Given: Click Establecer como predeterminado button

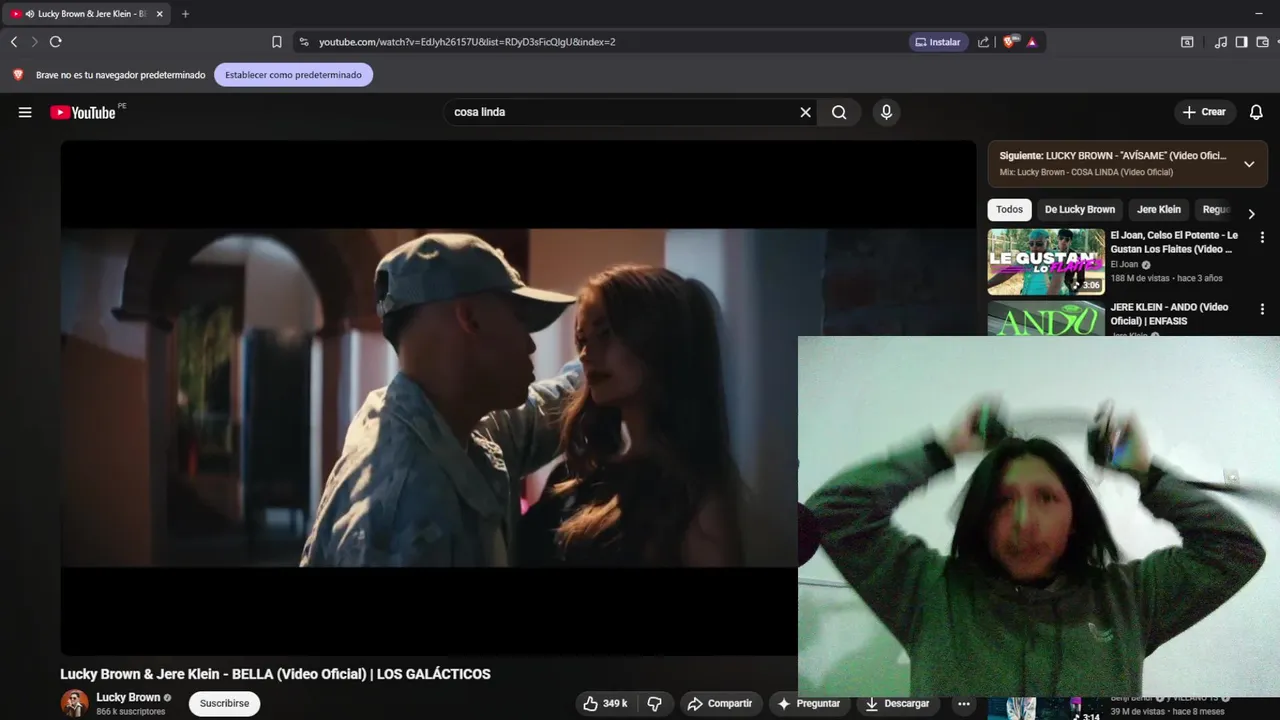Looking at the screenshot, I should click(293, 75).
